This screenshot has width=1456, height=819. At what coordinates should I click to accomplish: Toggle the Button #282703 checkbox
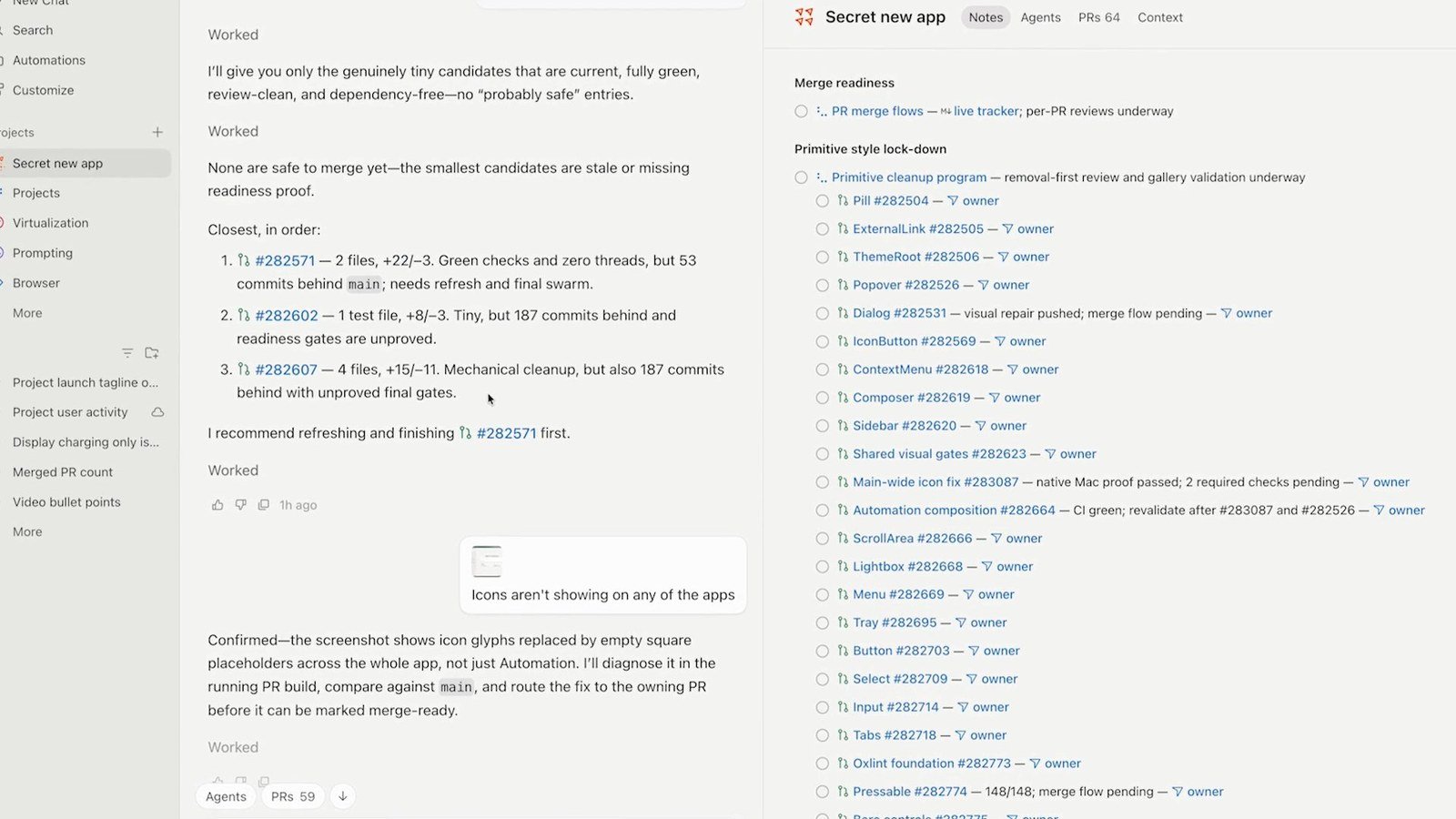[x=823, y=651]
